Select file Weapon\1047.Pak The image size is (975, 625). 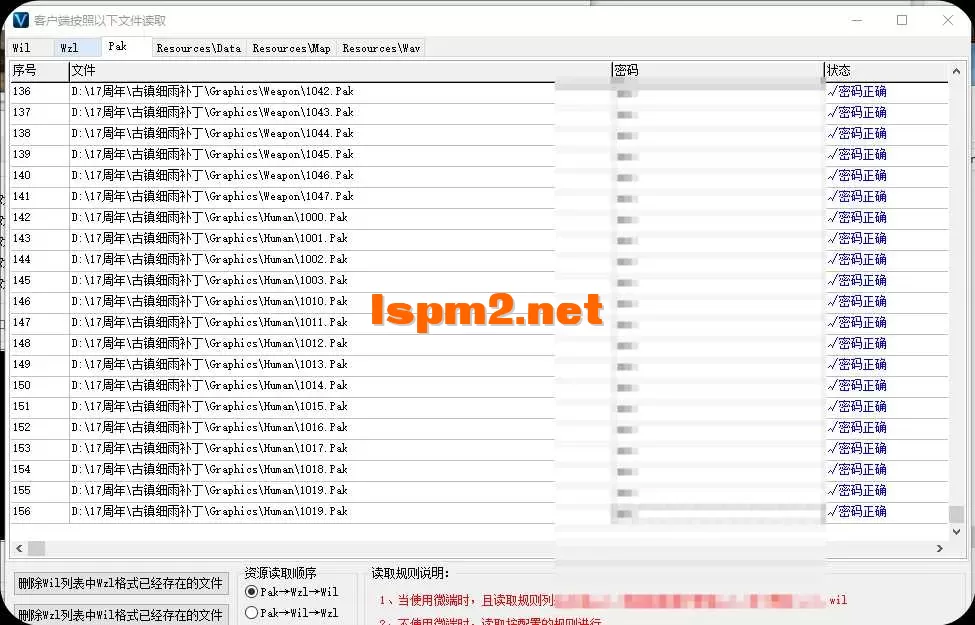point(213,197)
